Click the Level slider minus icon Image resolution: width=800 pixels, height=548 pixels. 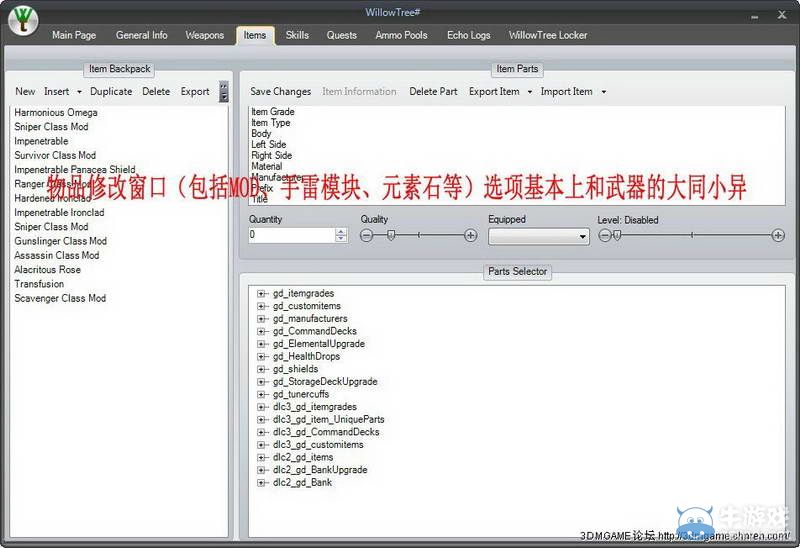pyautogui.click(x=604, y=235)
